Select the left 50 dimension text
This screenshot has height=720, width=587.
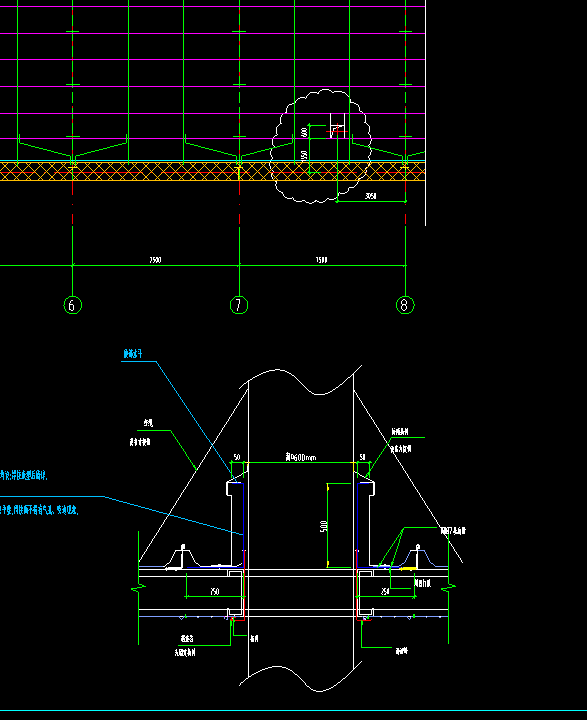[x=237, y=457]
